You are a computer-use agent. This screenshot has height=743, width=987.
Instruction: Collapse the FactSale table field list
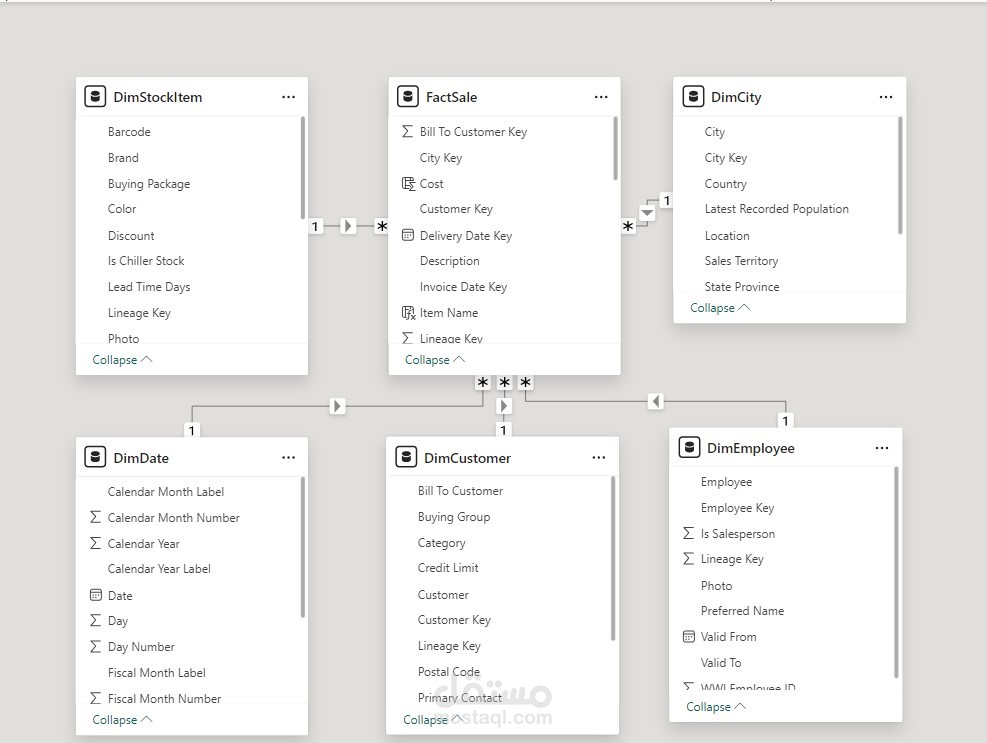point(434,360)
